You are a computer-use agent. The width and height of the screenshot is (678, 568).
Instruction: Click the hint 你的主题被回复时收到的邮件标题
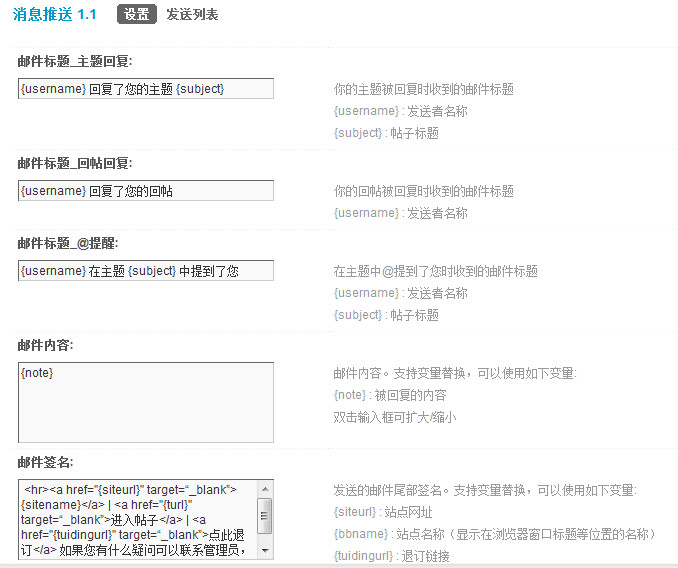point(424,89)
